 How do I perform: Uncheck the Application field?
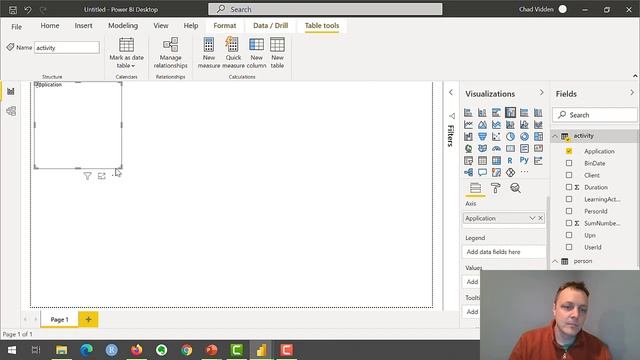[569, 151]
